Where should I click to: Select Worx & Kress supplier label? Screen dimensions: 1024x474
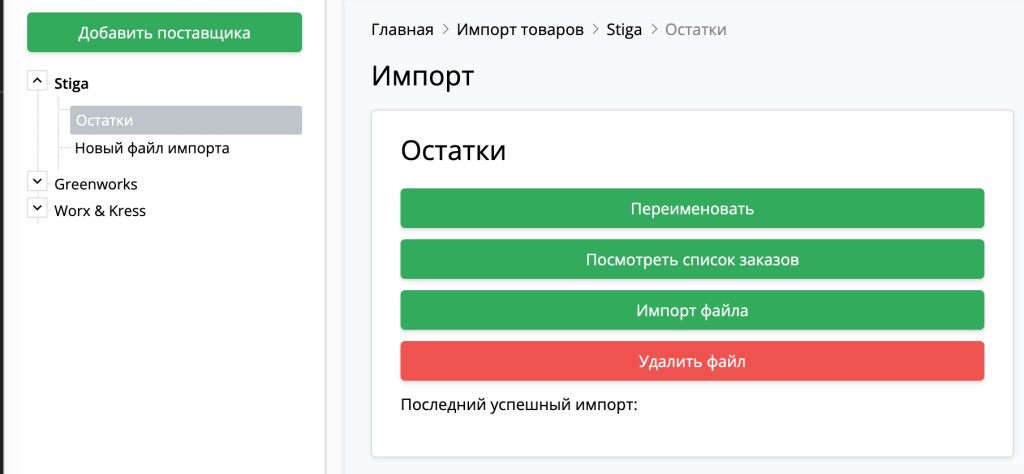[x=100, y=211]
